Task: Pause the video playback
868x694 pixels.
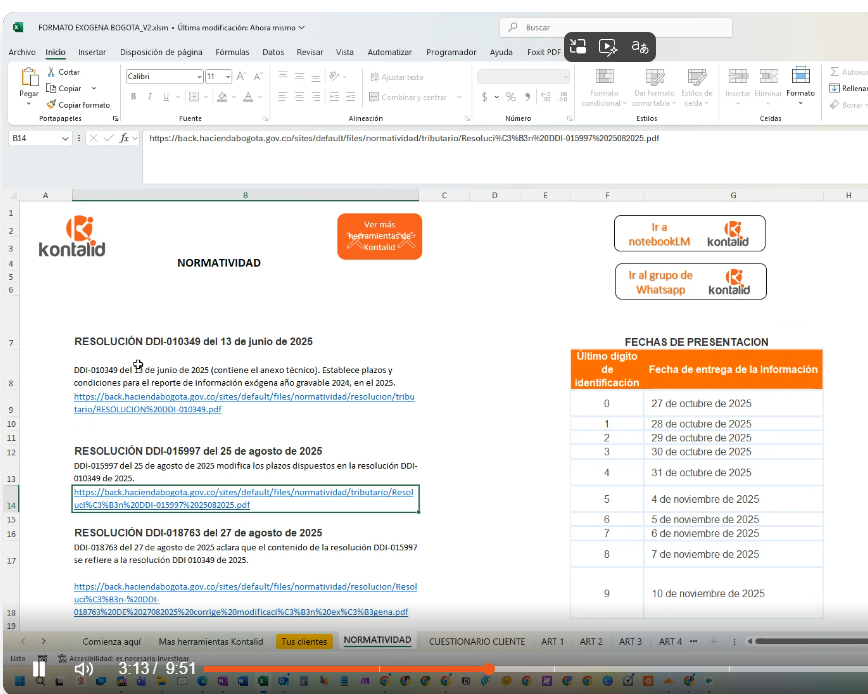Action: (x=39, y=668)
